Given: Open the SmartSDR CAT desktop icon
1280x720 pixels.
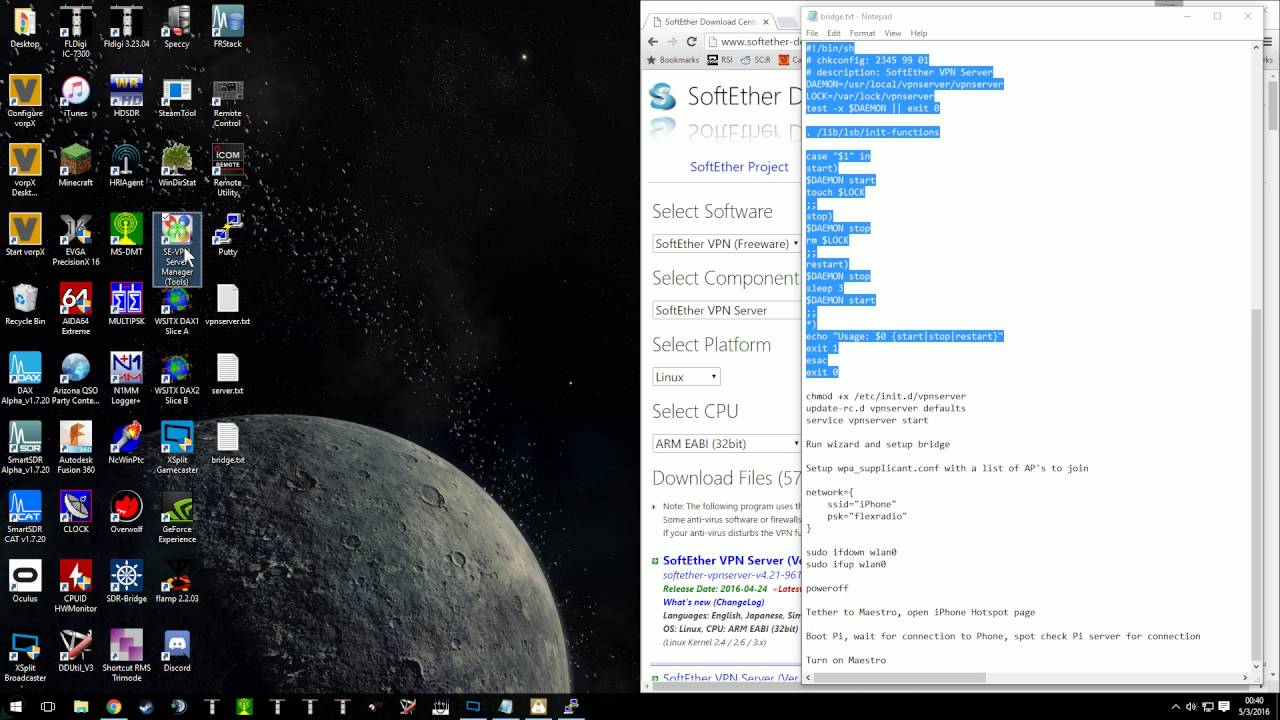Looking at the screenshot, I should pos(25,517).
